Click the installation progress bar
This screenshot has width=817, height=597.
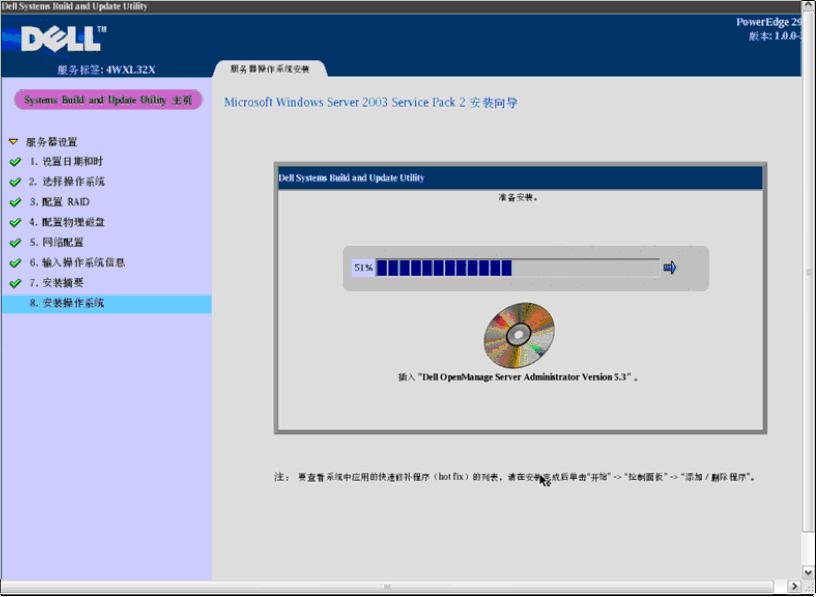(x=517, y=268)
